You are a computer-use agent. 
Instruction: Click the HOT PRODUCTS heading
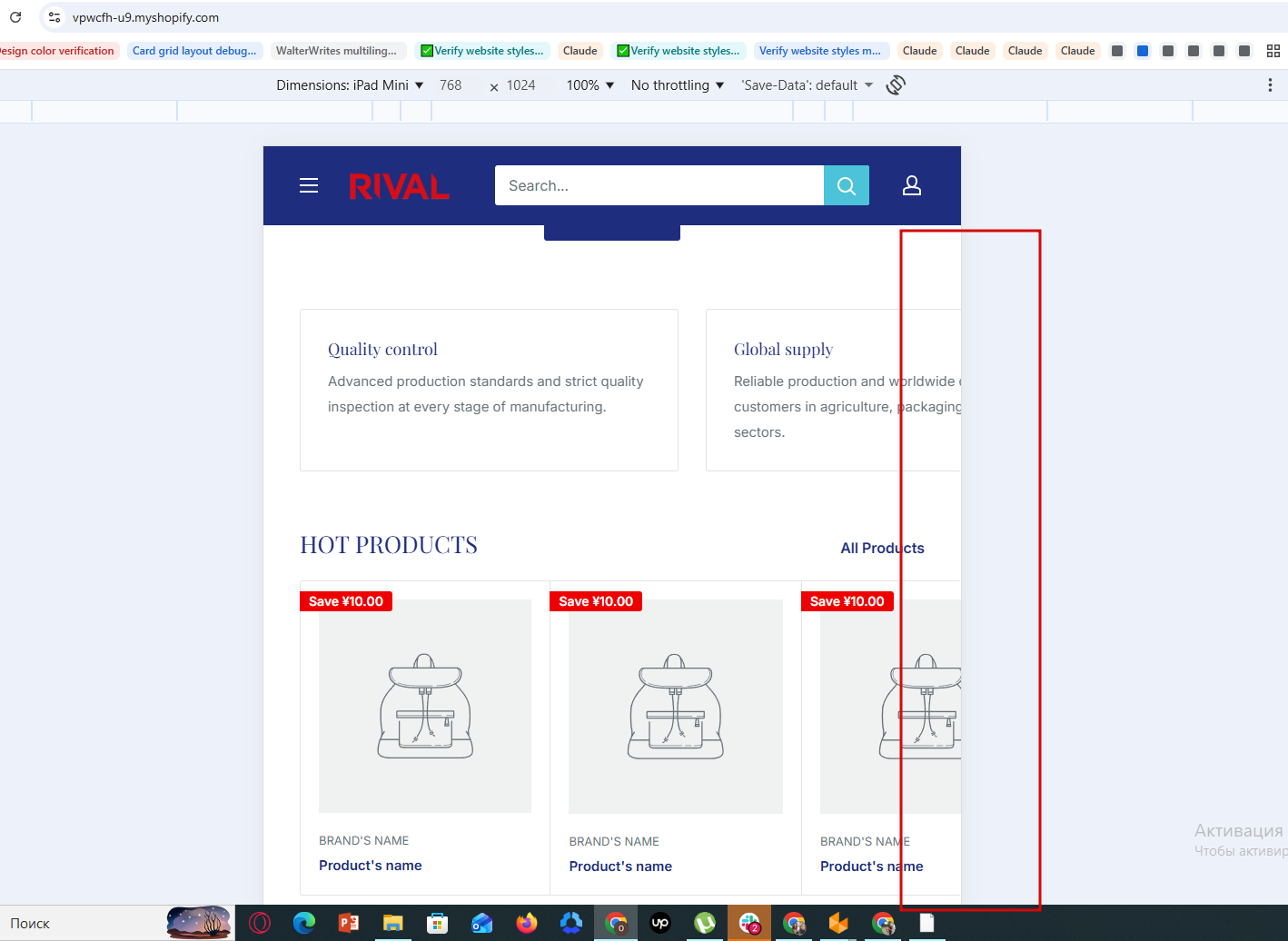(x=389, y=545)
